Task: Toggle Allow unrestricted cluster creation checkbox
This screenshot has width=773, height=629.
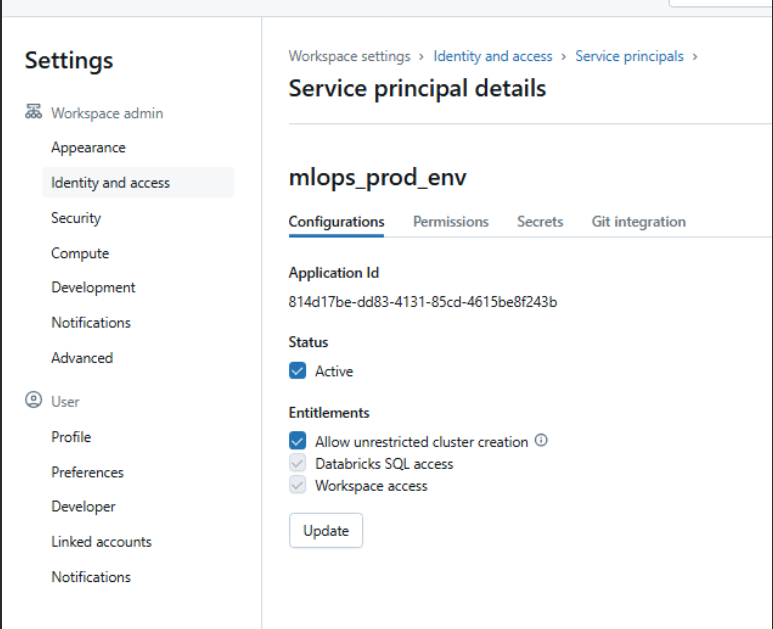Action: point(297,441)
